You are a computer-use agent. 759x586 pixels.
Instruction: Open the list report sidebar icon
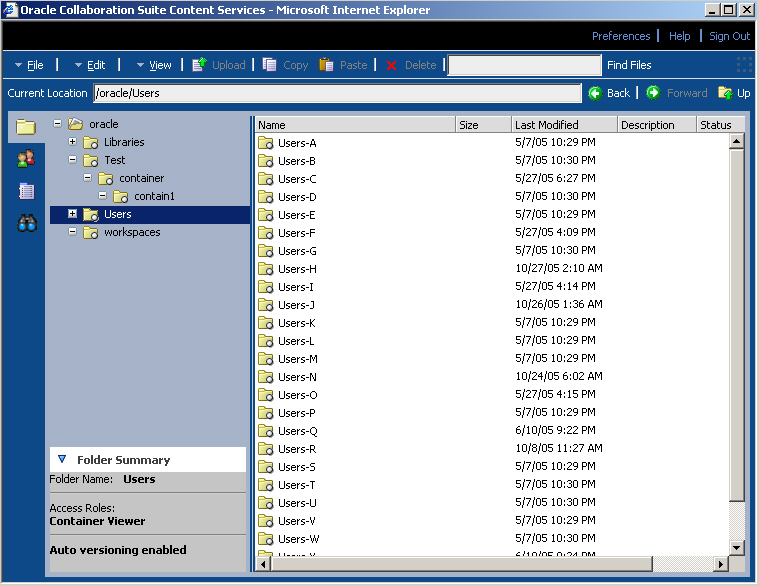coord(26,191)
